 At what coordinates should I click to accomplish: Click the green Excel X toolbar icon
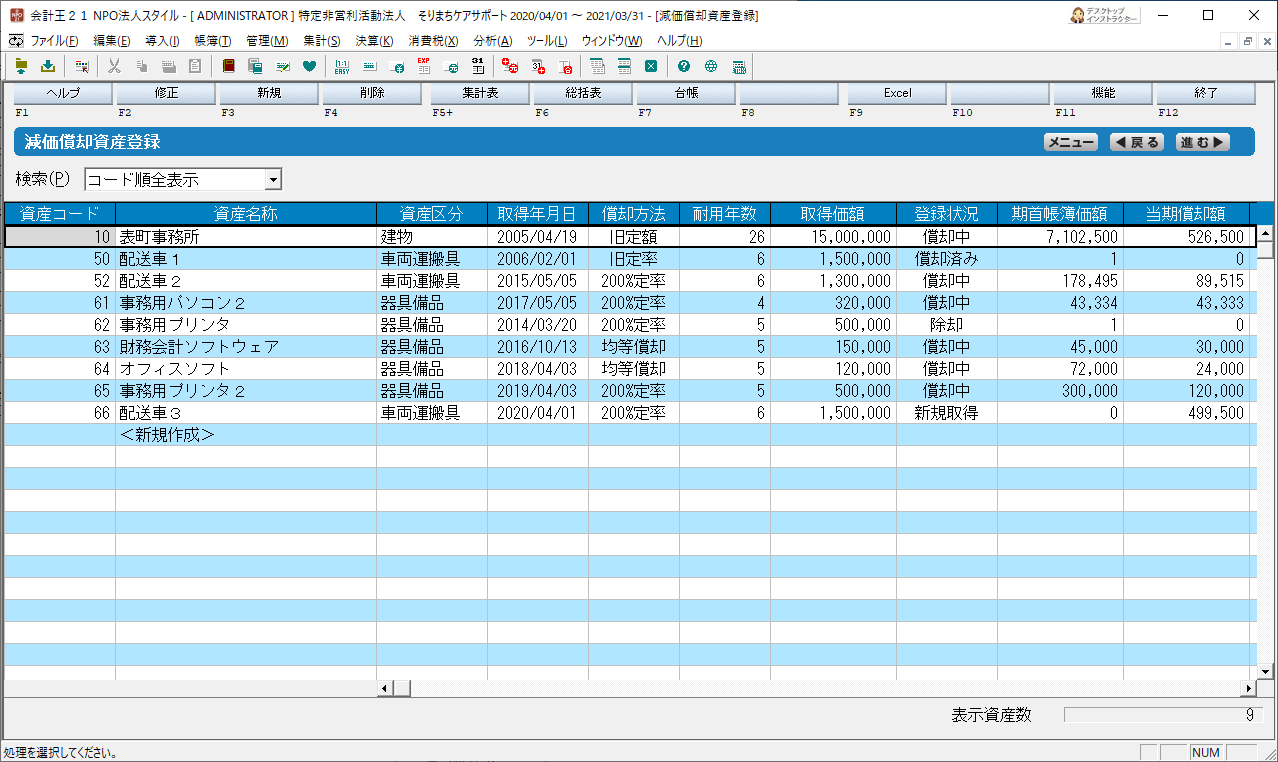click(651, 67)
